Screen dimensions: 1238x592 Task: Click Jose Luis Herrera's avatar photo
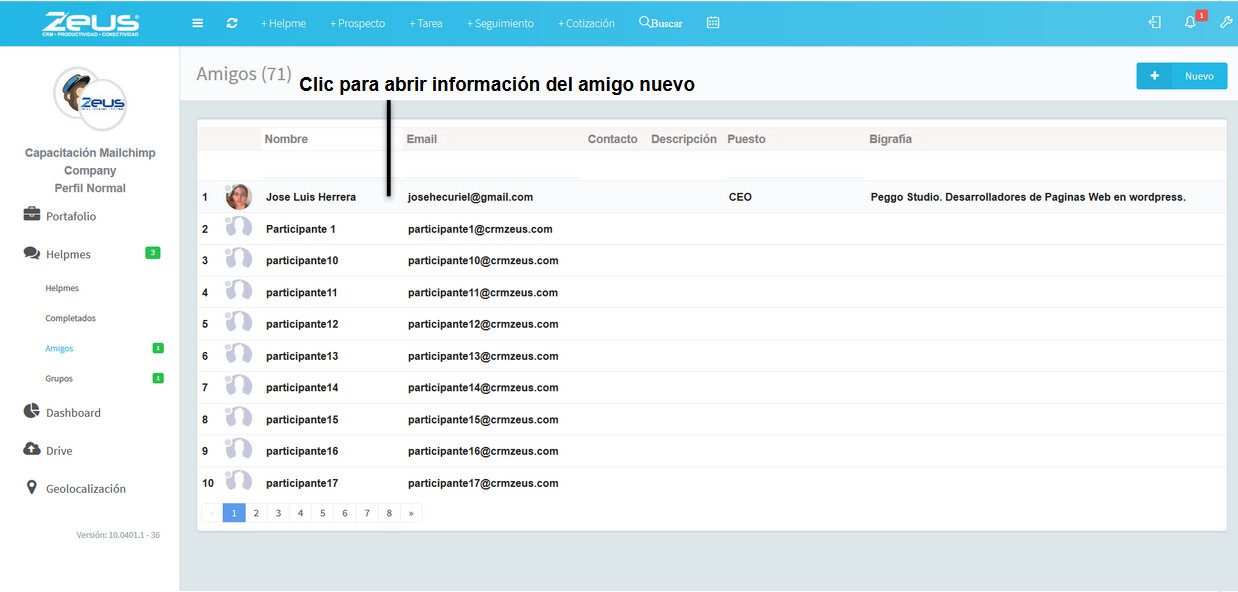[239, 197]
